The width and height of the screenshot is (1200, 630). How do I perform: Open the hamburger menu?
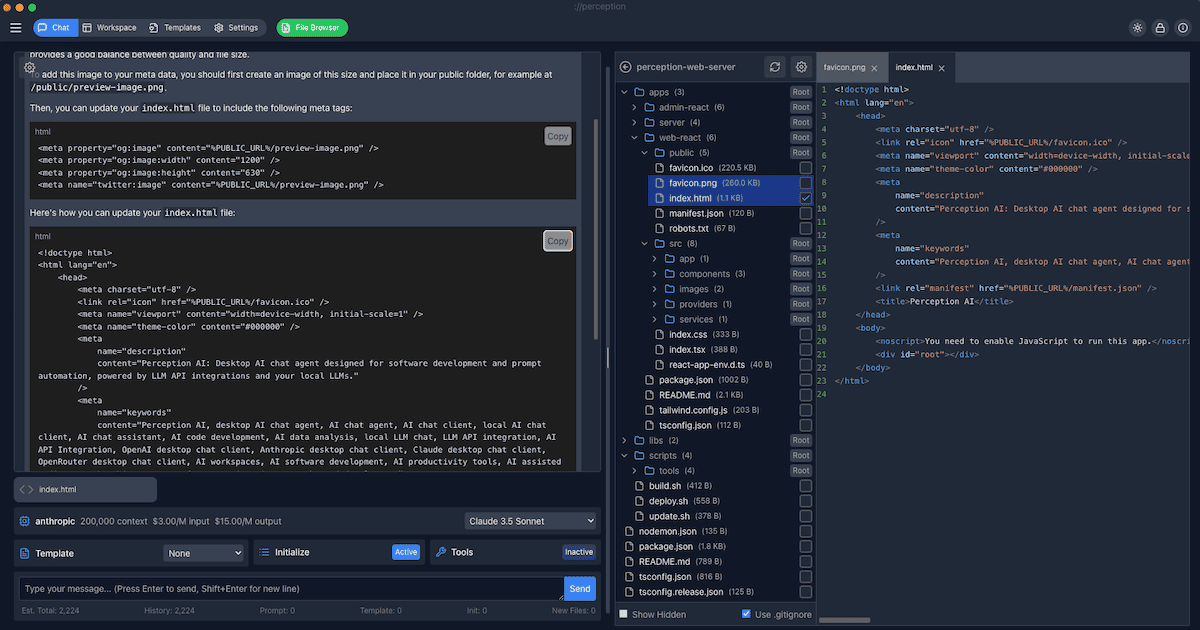point(16,28)
